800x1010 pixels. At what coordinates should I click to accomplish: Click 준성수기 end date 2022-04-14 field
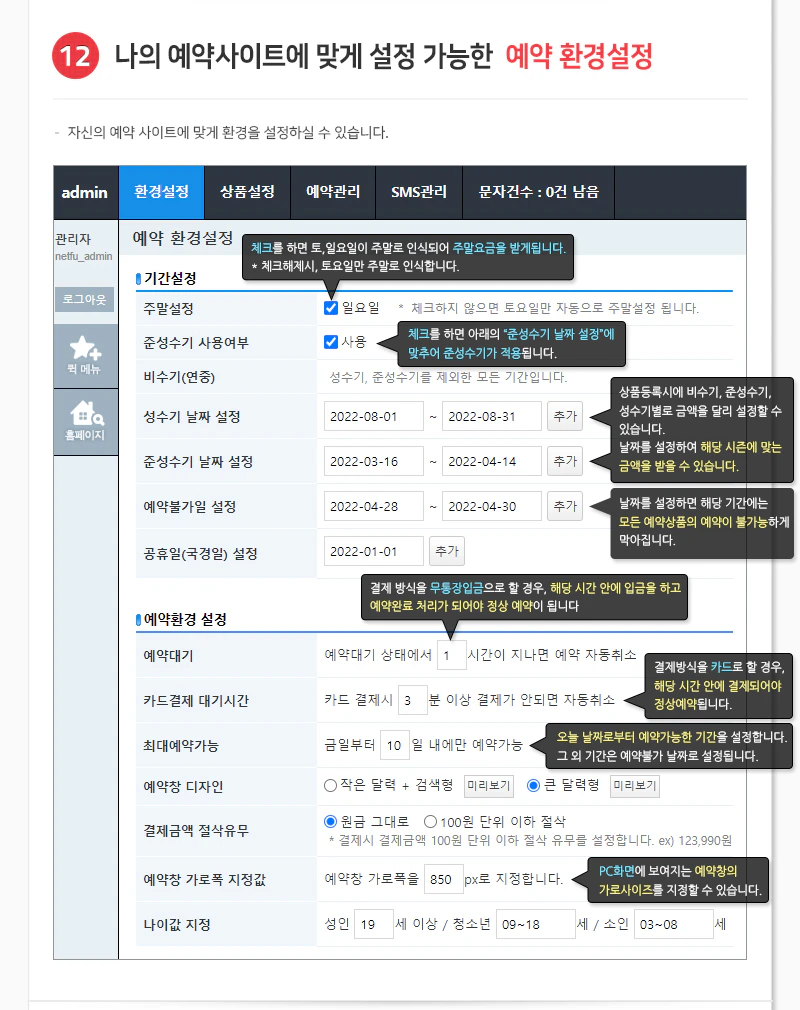pyautogui.click(x=491, y=461)
